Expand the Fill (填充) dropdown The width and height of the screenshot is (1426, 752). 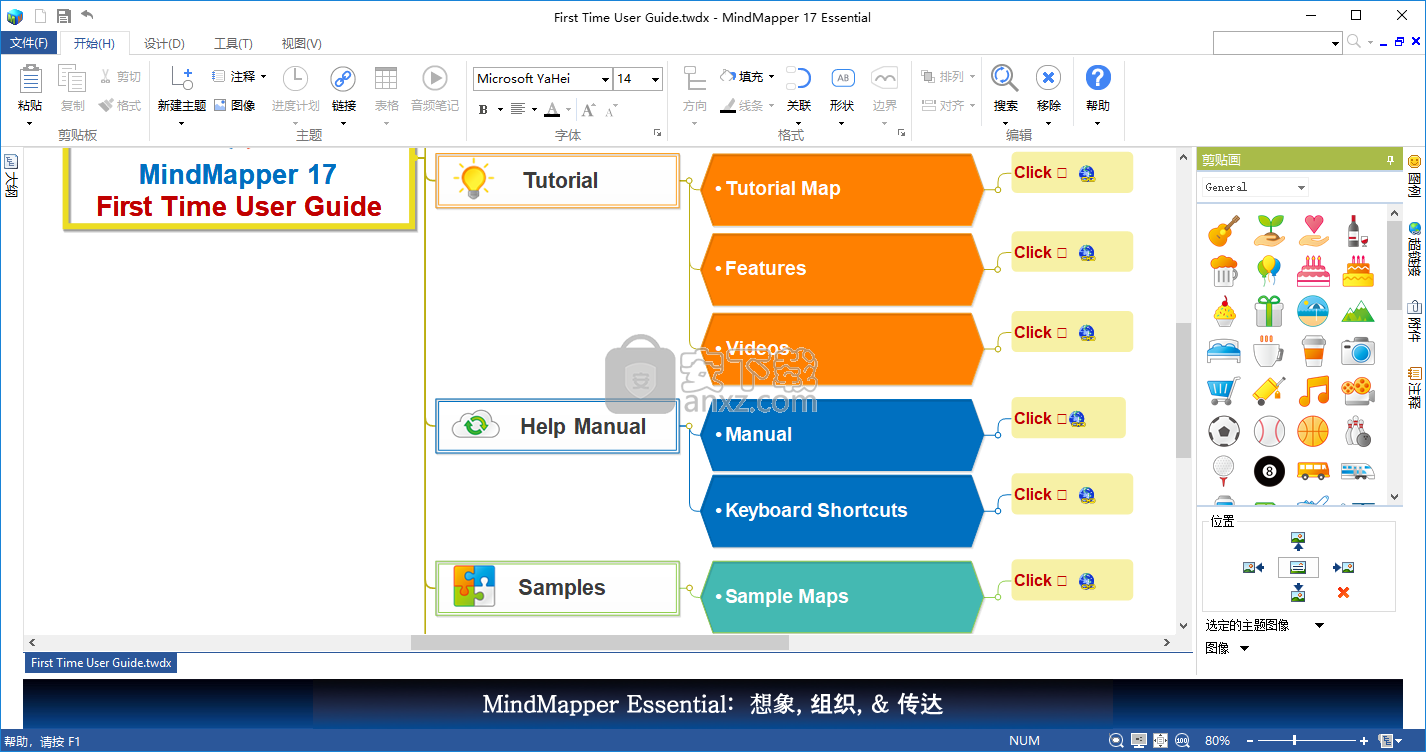click(771, 76)
